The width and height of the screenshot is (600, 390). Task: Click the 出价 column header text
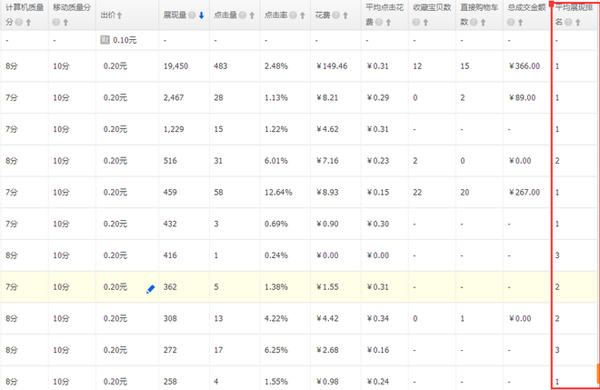(x=108, y=15)
